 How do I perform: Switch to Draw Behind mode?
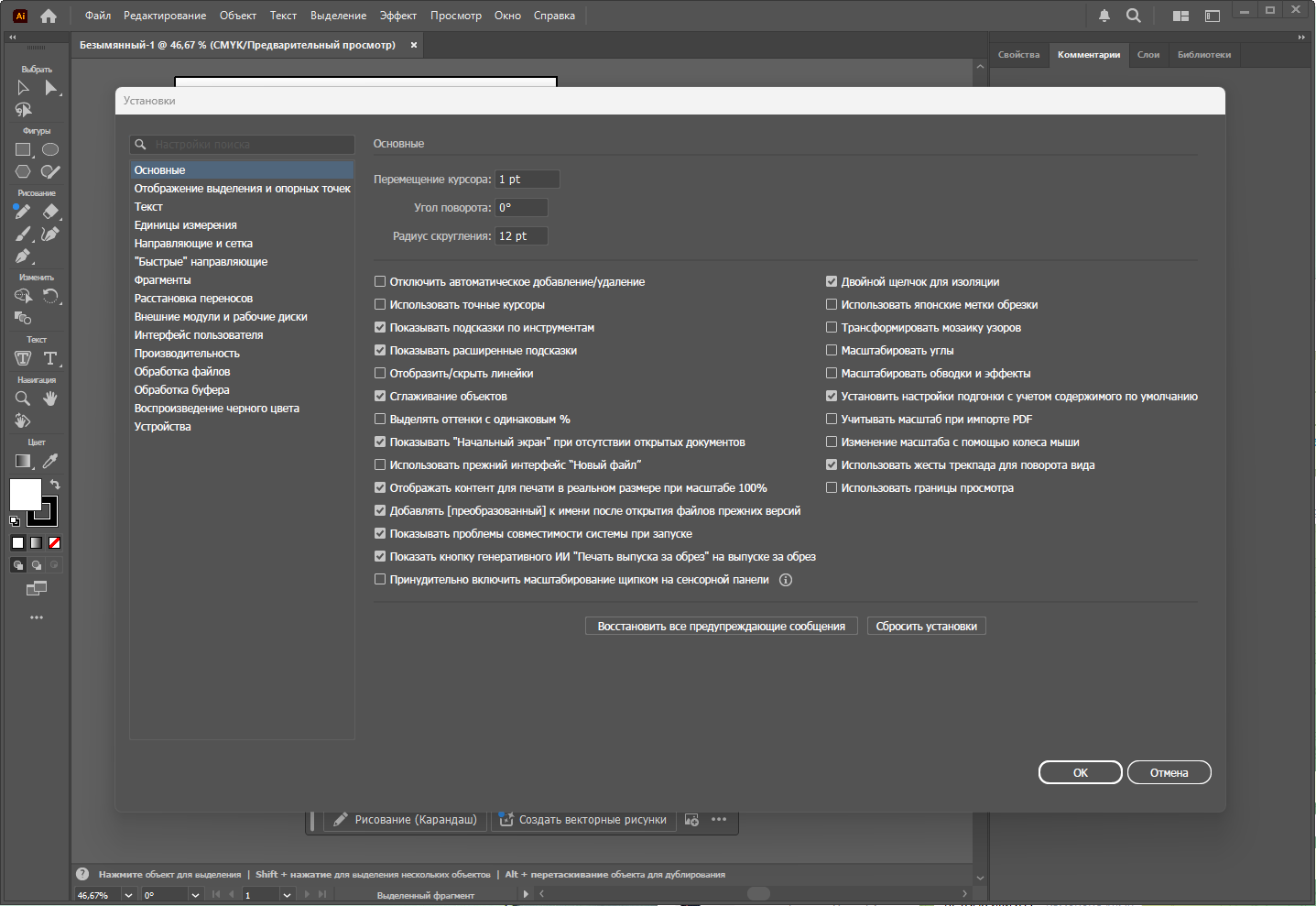coord(37,565)
